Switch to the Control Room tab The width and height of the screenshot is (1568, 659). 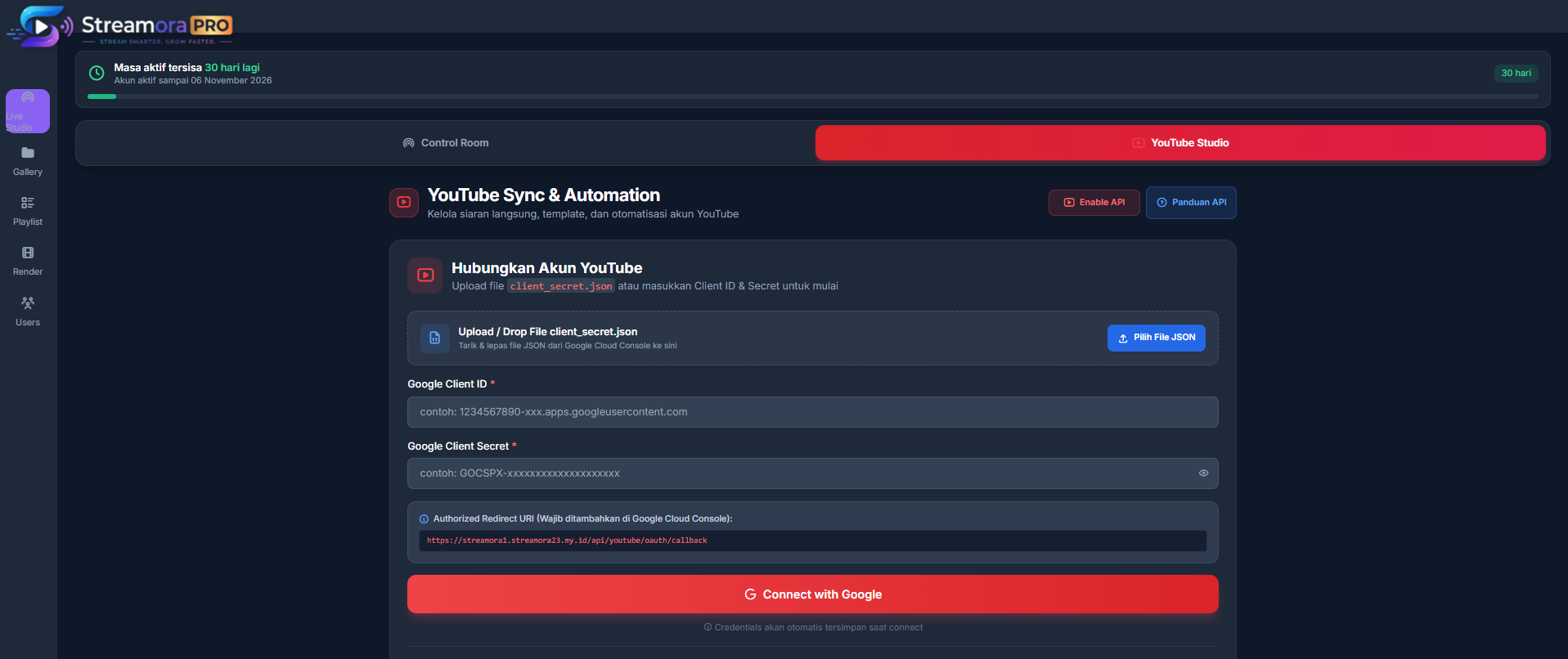pos(446,143)
